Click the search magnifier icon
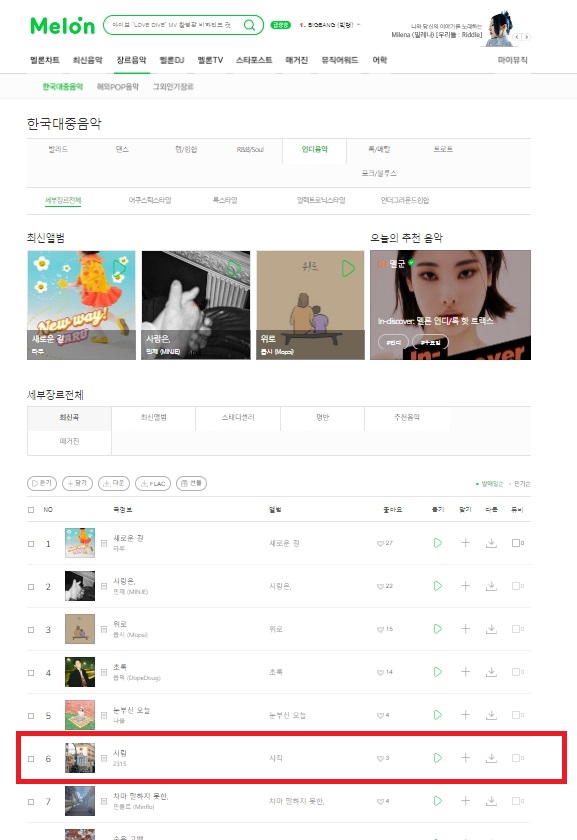This screenshot has width=577, height=840. 249,25
